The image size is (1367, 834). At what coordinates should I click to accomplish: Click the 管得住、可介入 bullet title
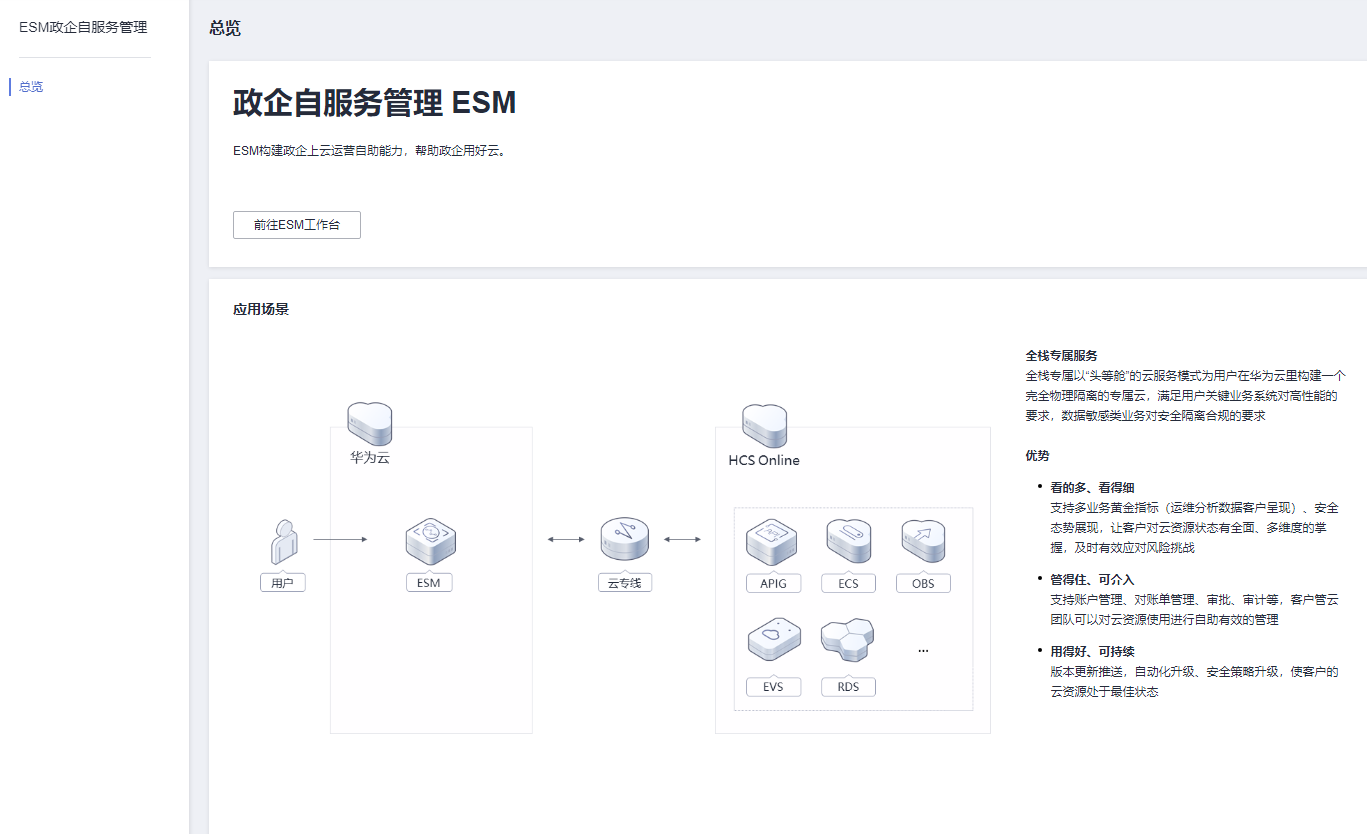(1092, 580)
